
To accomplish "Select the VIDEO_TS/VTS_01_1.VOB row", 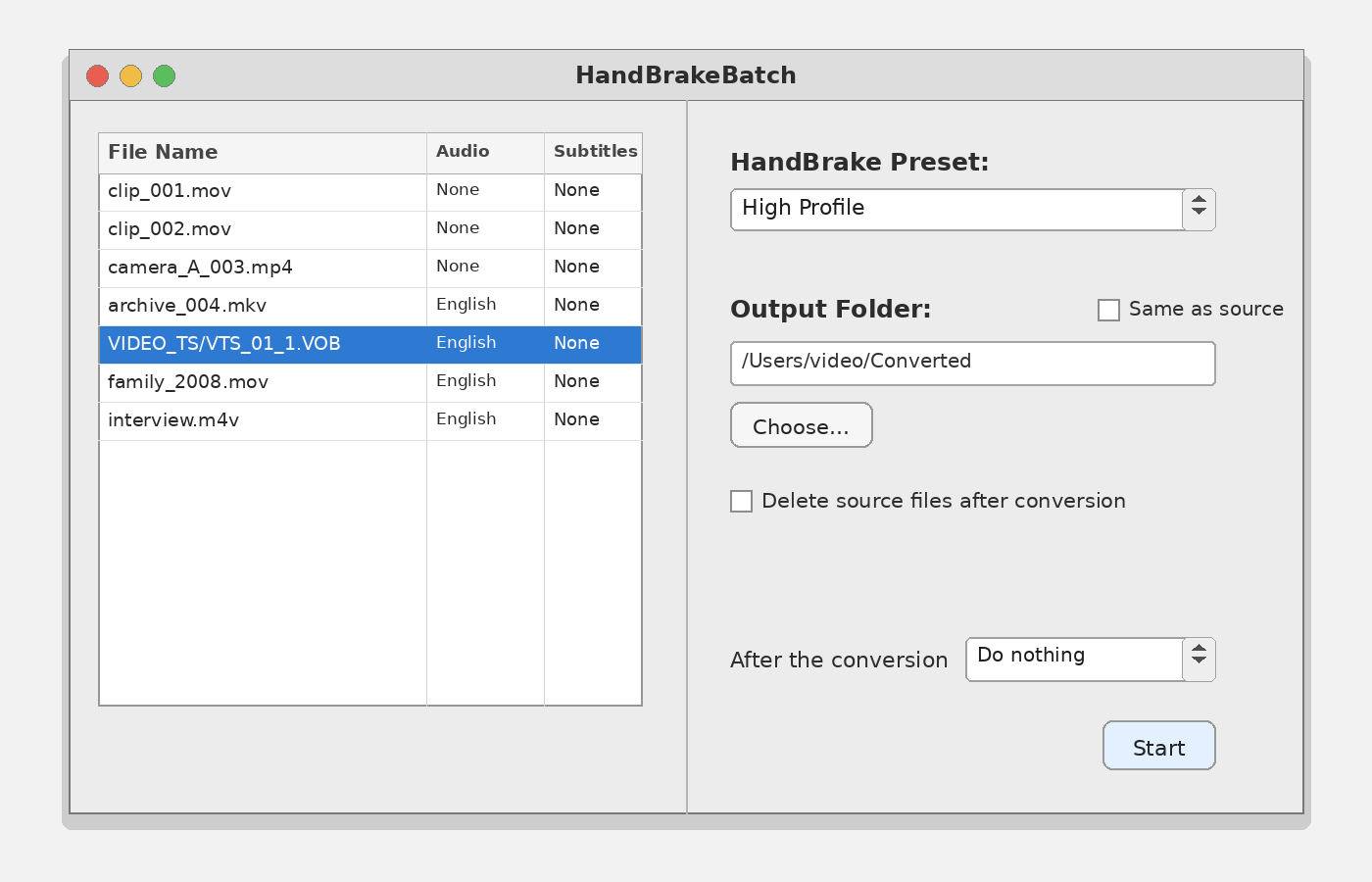I will [370, 345].
